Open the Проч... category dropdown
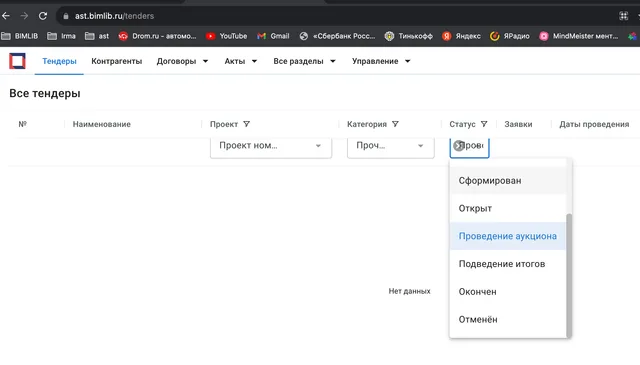Viewport: 640px width, 365px height. click(391, 147)
